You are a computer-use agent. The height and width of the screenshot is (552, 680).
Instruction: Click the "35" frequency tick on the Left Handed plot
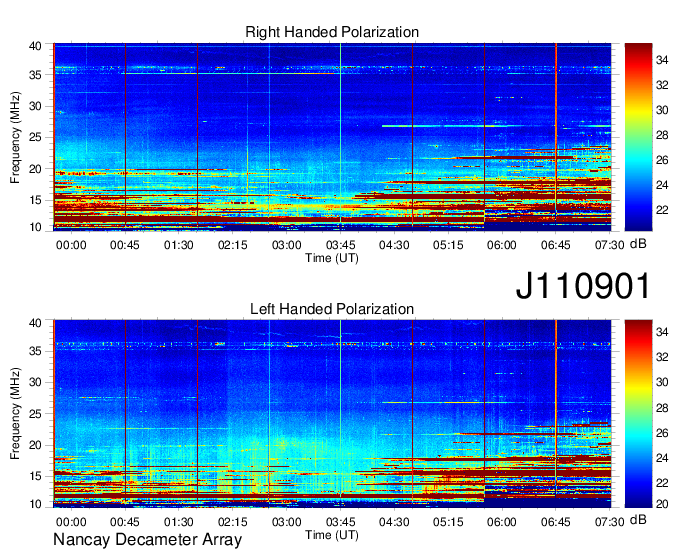tap(35, 351)
